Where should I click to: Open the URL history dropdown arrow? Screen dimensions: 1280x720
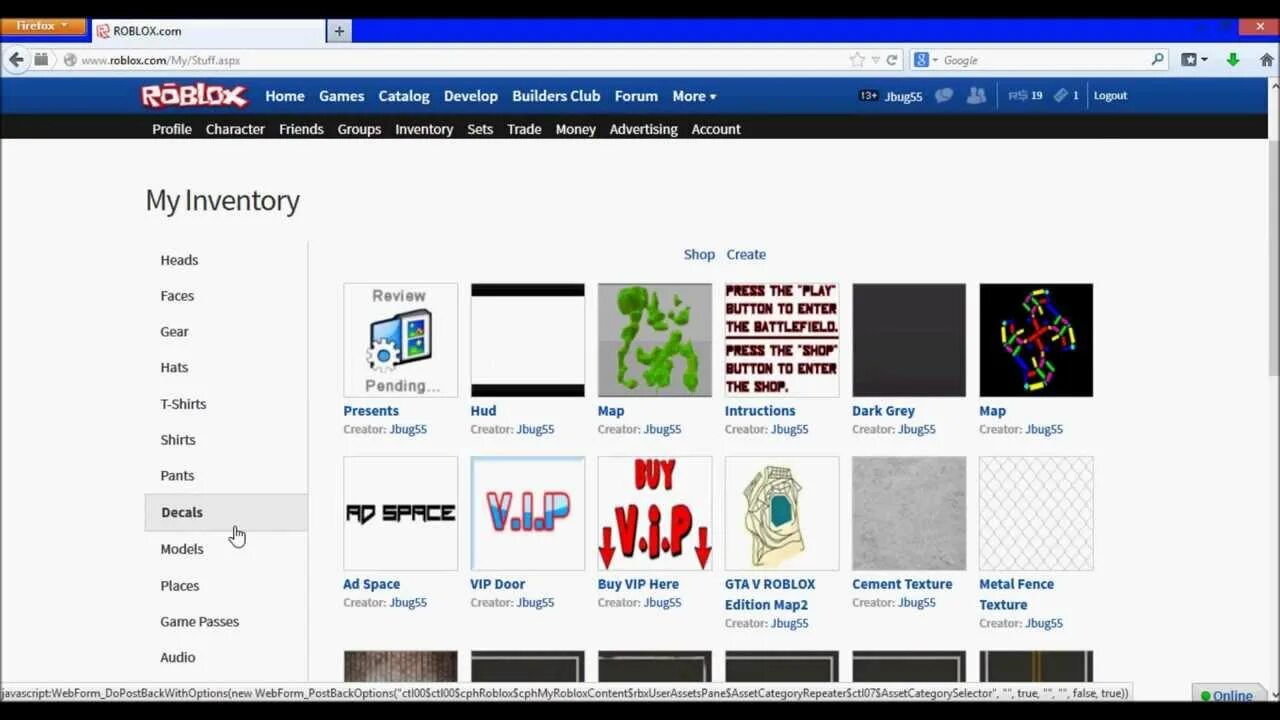[x=875, y=60]
